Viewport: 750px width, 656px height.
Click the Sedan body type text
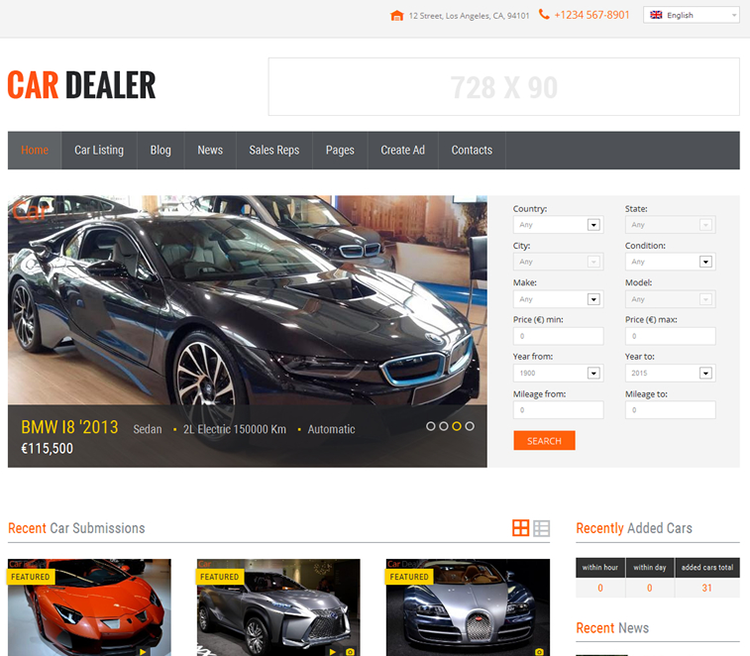(x=147, y=429)
